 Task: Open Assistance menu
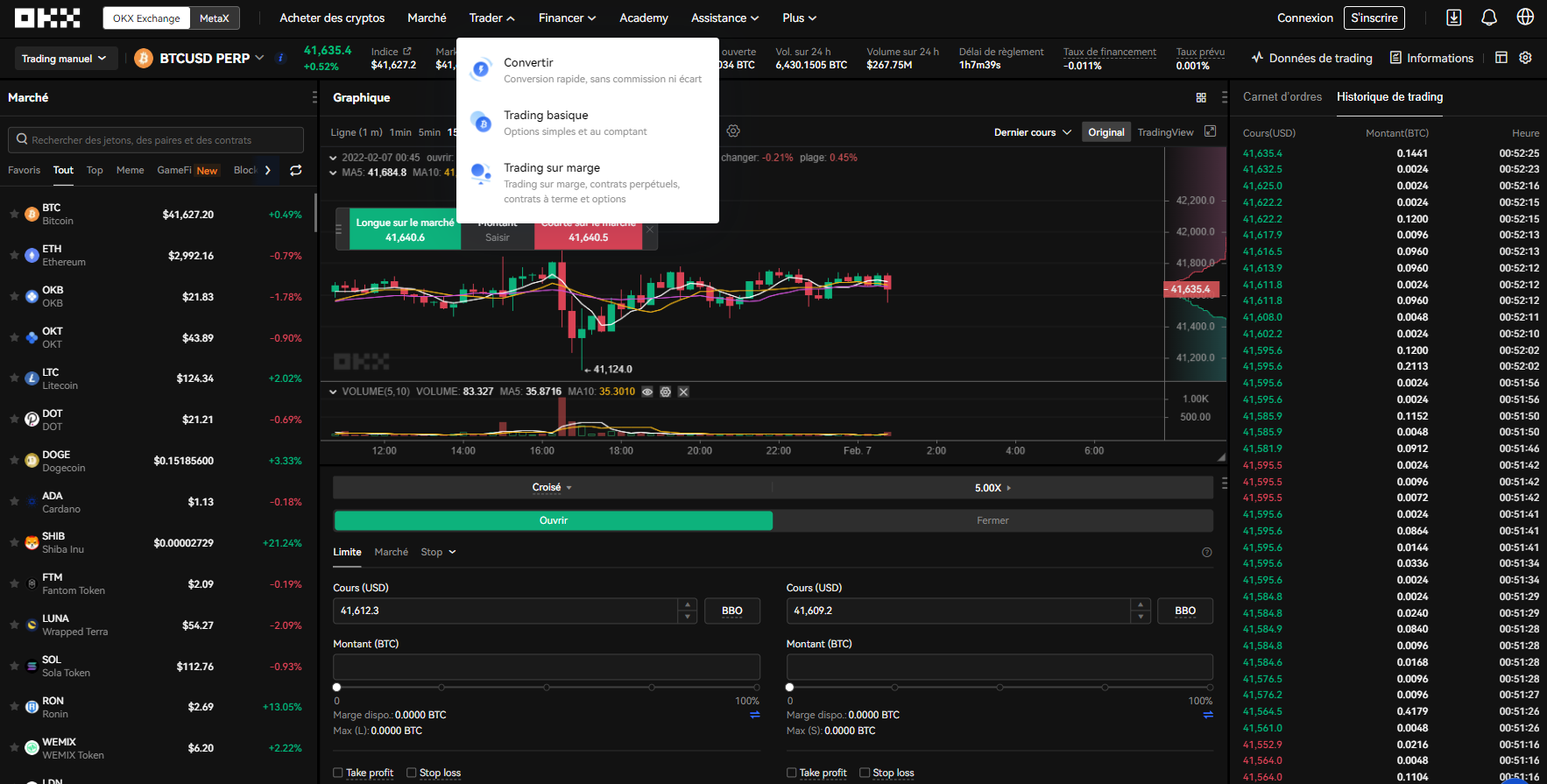coord(725,18)
